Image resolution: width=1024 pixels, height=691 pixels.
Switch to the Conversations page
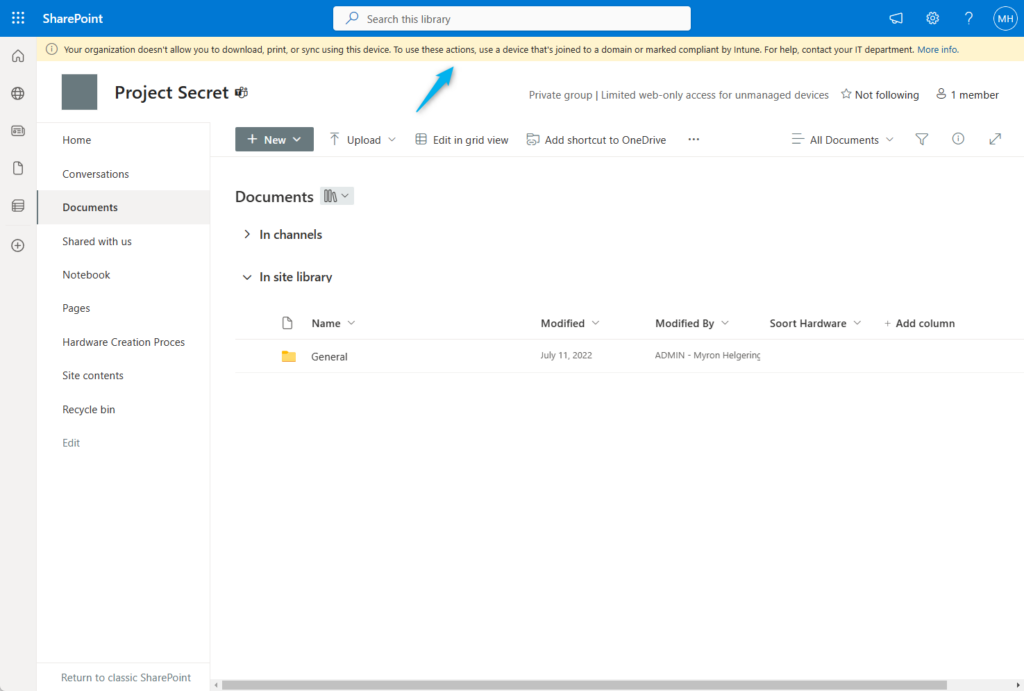coord(96,173)
